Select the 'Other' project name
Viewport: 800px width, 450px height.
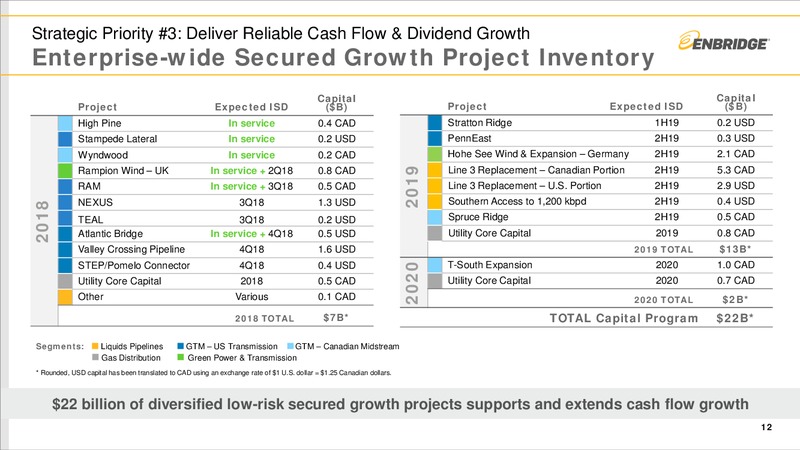click(90, 297)
